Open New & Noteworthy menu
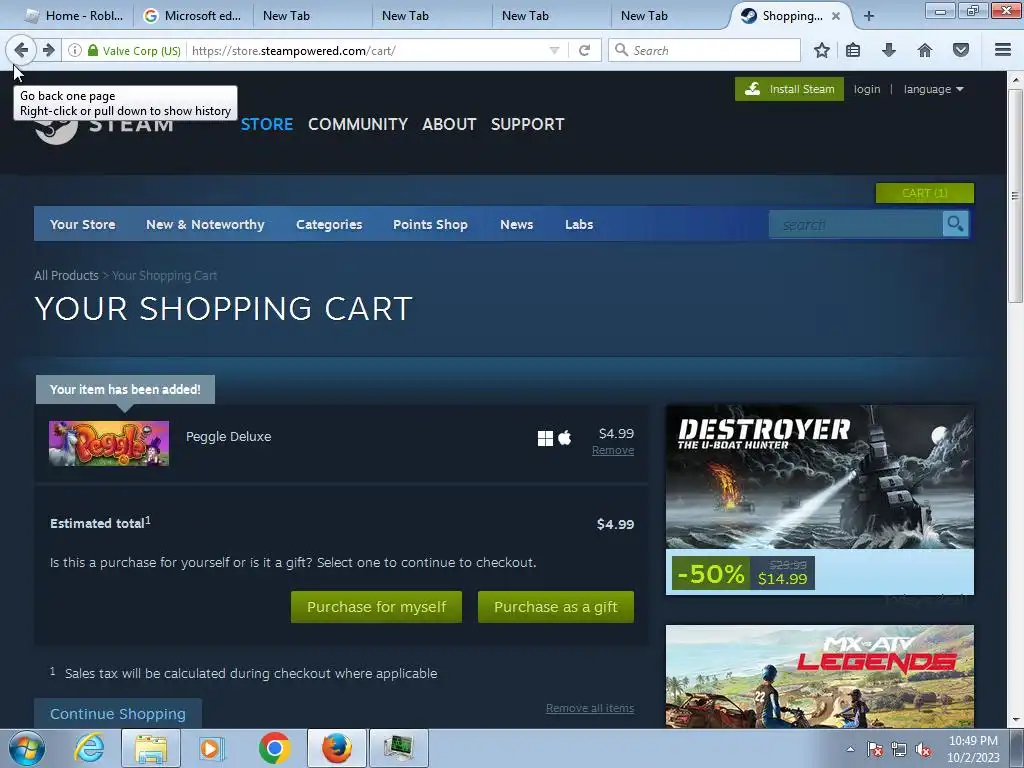 point(205,224)
